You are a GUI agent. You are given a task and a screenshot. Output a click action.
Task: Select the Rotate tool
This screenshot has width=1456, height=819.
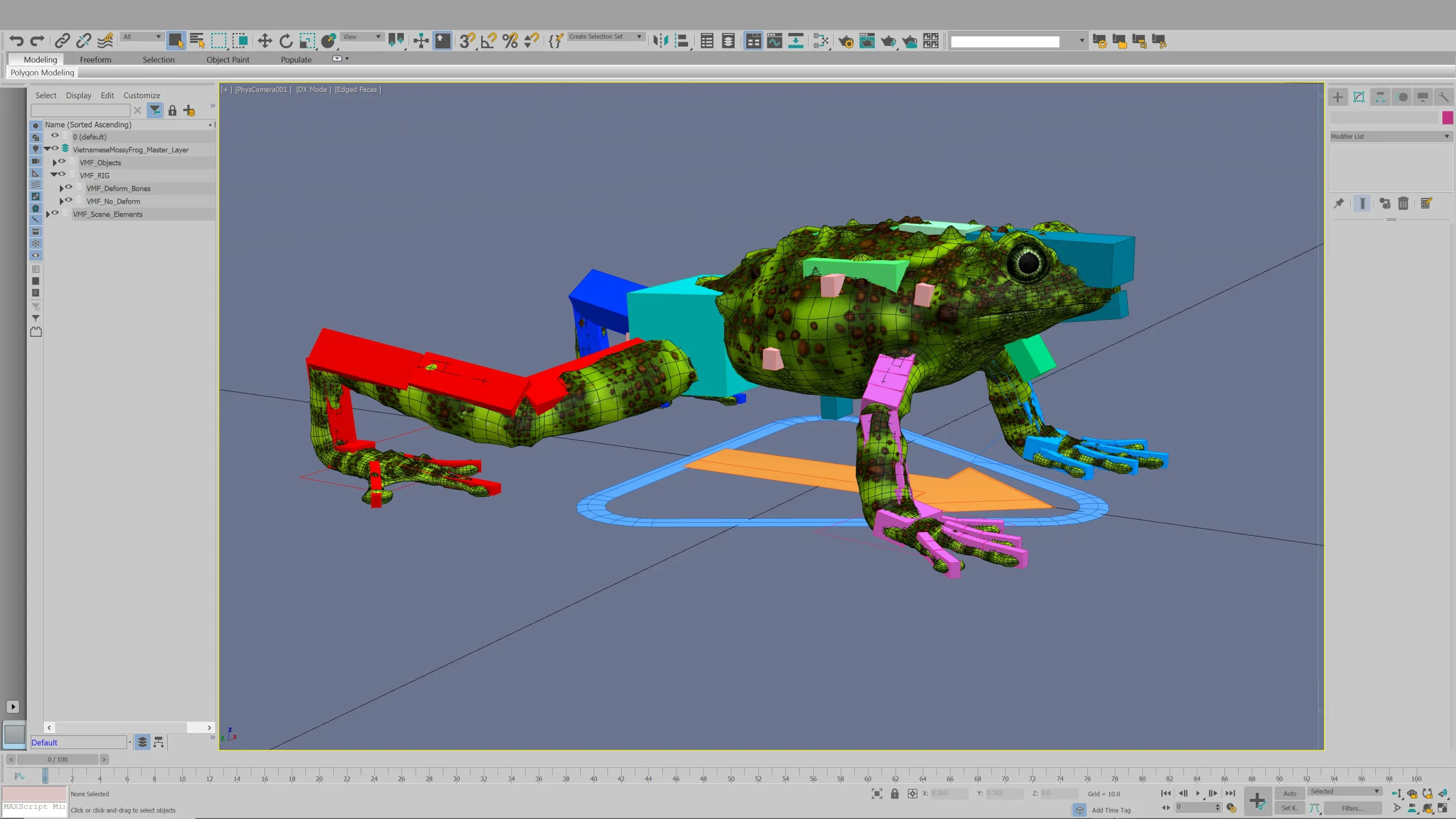click(x=286, y=41)
